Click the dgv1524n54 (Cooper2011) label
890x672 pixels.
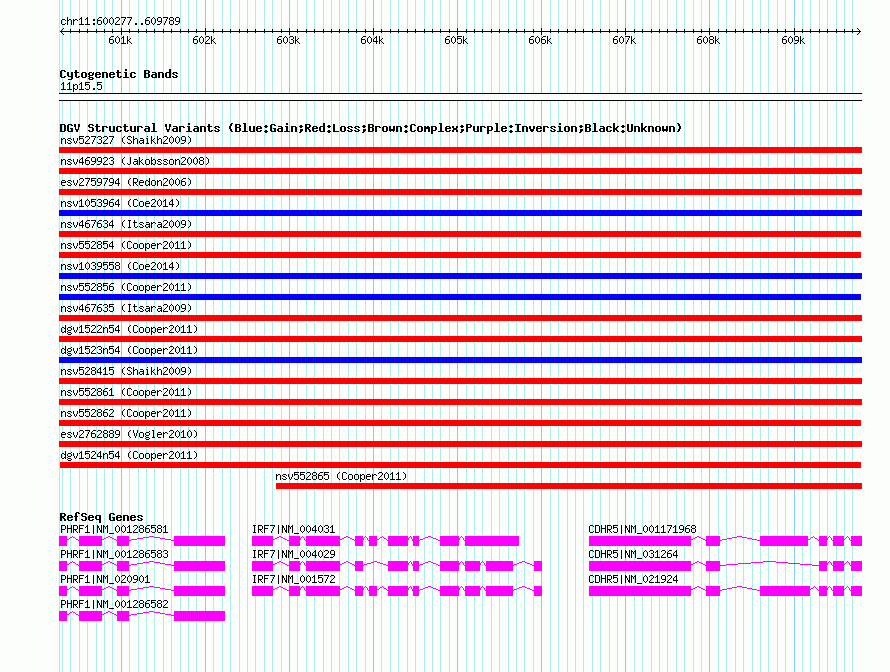point(129,455)
